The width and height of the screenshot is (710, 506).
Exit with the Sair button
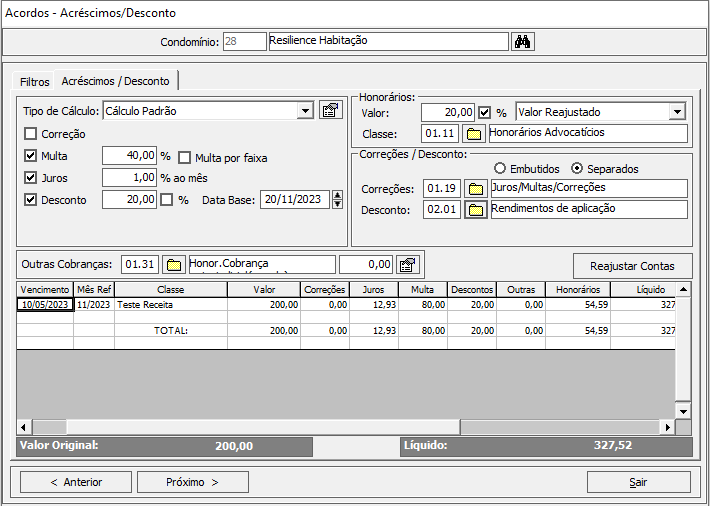pos(639,482)
